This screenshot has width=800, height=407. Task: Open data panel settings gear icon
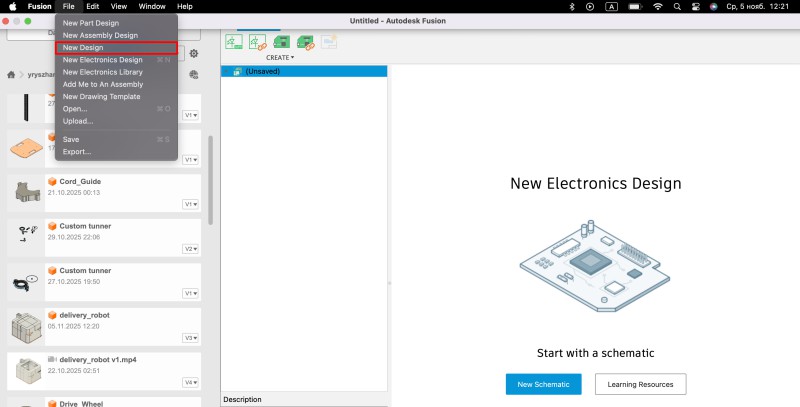point(194,54)
